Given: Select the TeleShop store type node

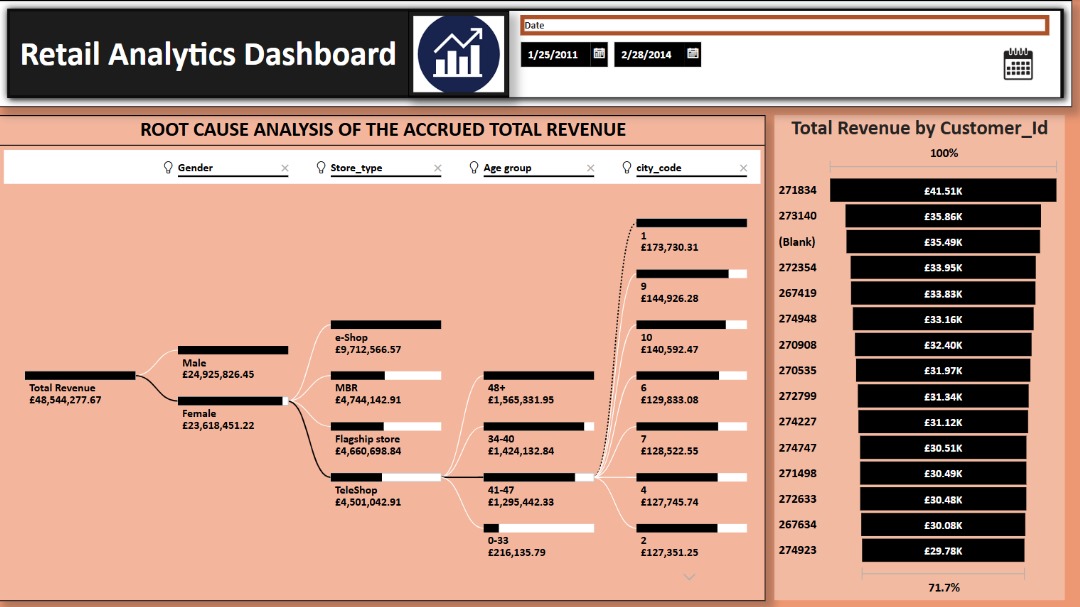Looking at the screenshot, I should [x=386, y=477].
